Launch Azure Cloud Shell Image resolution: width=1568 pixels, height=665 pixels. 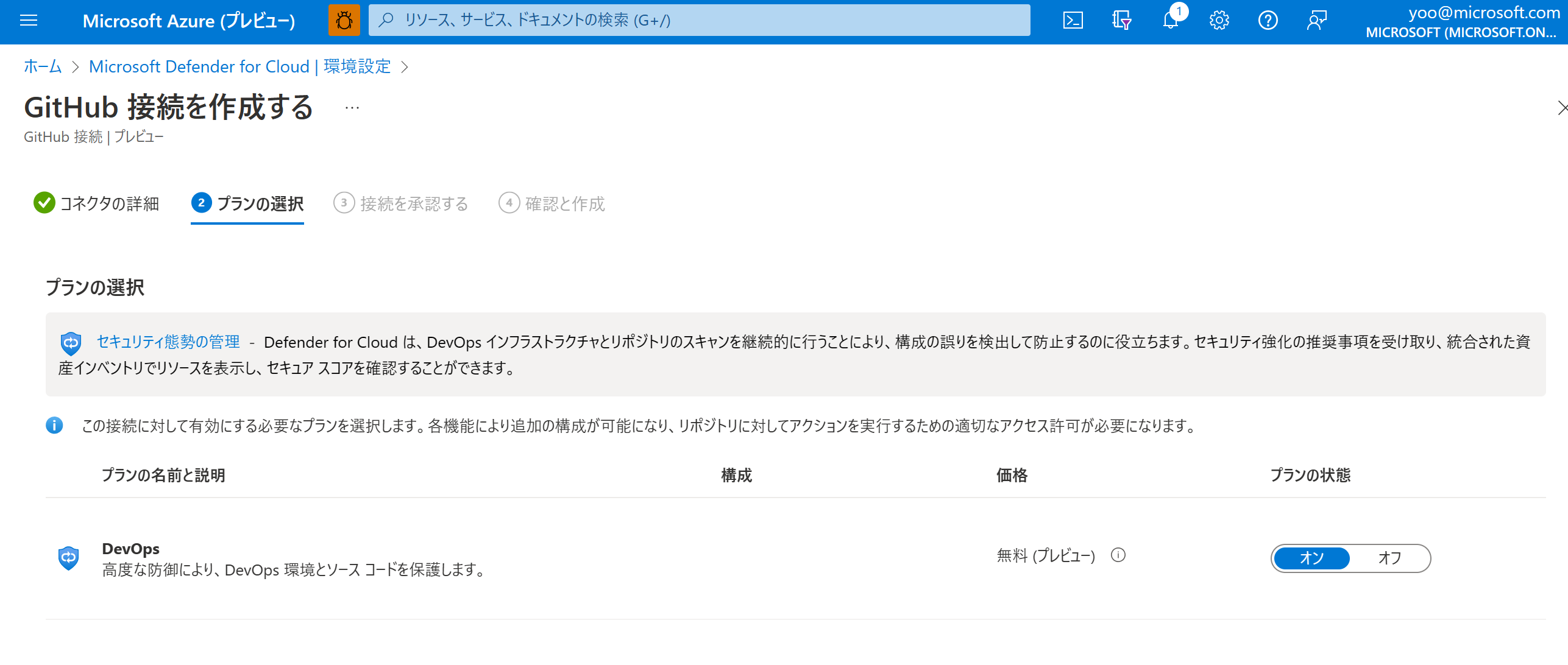1073,20
